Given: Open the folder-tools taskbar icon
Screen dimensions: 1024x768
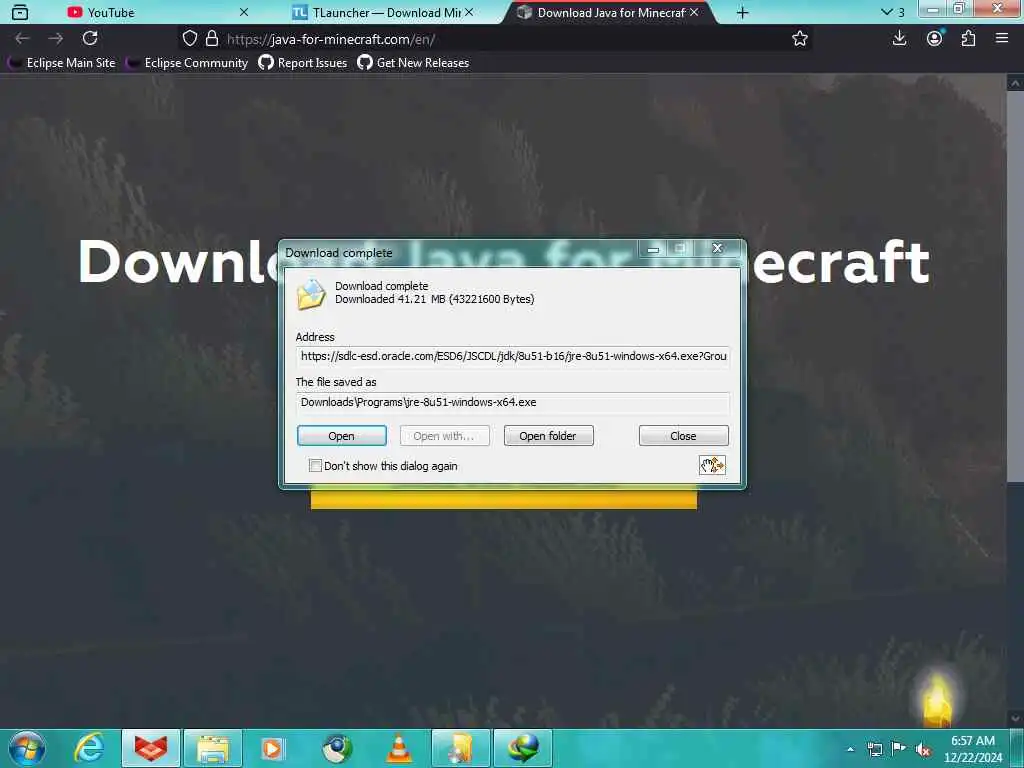Looking at the screenshot, I should tap(460, 748).
